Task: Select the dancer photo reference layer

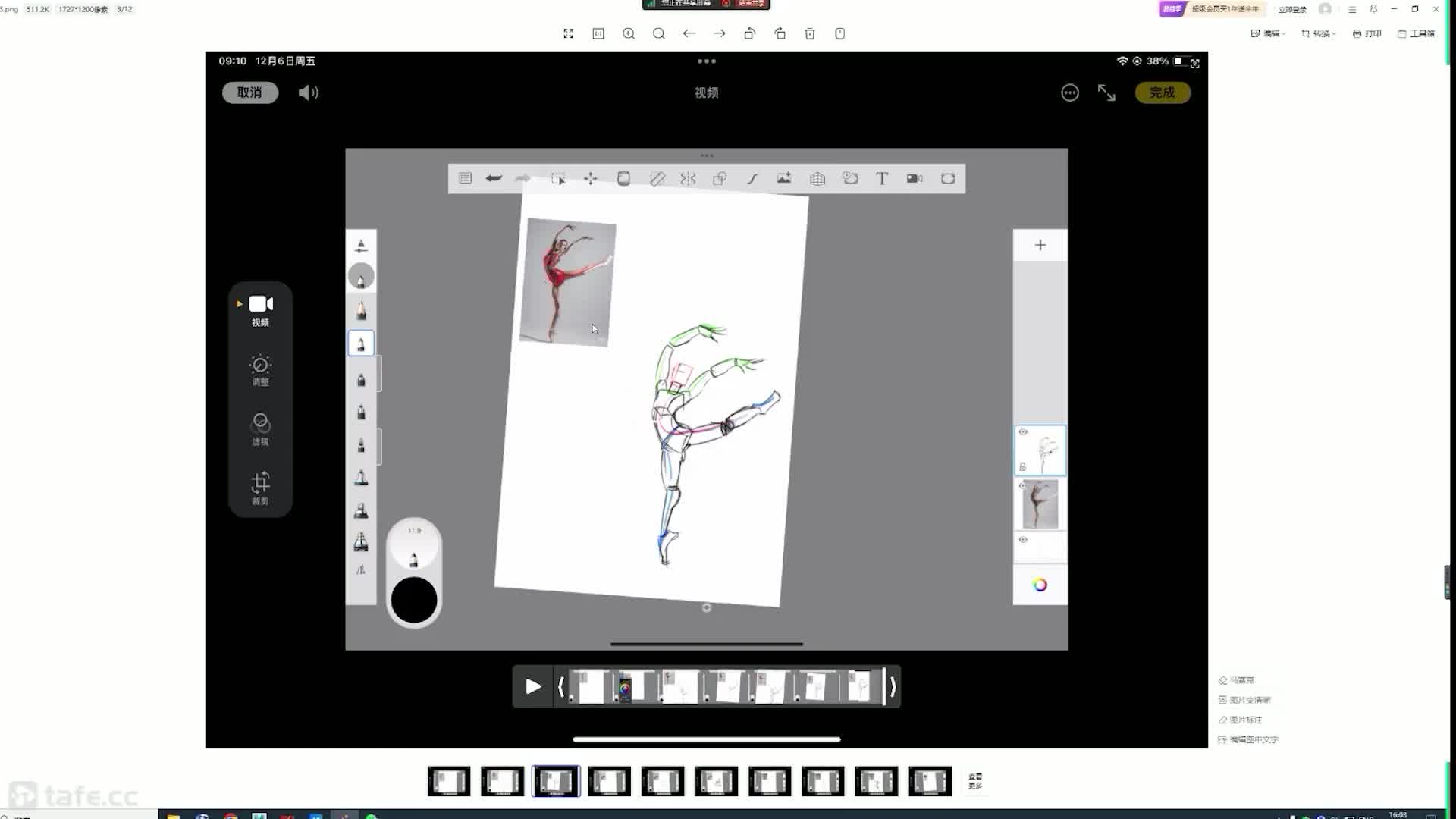Action: (x=1040, y=504)
